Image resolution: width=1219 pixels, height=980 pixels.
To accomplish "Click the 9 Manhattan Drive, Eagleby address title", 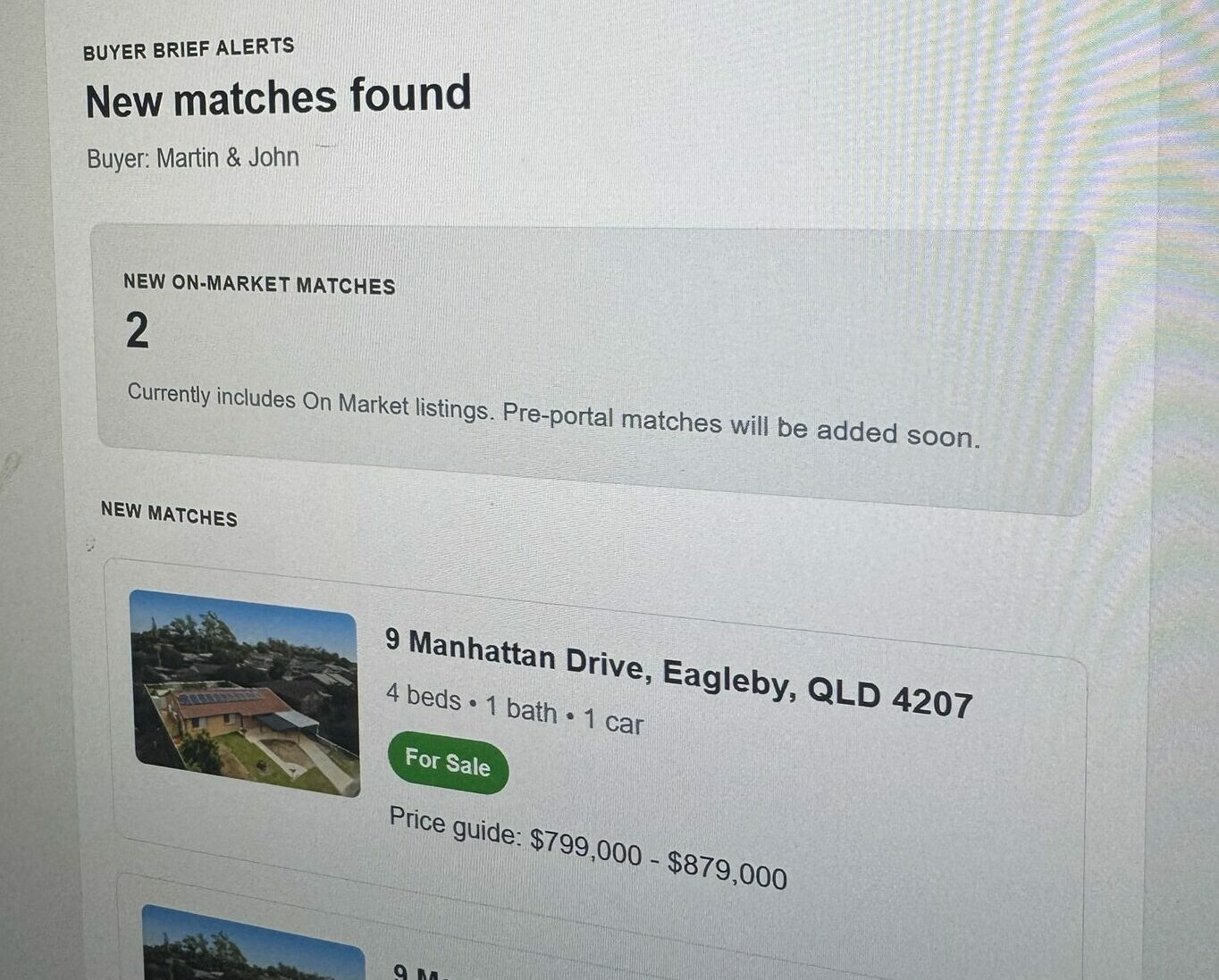I will coord(678,672).
